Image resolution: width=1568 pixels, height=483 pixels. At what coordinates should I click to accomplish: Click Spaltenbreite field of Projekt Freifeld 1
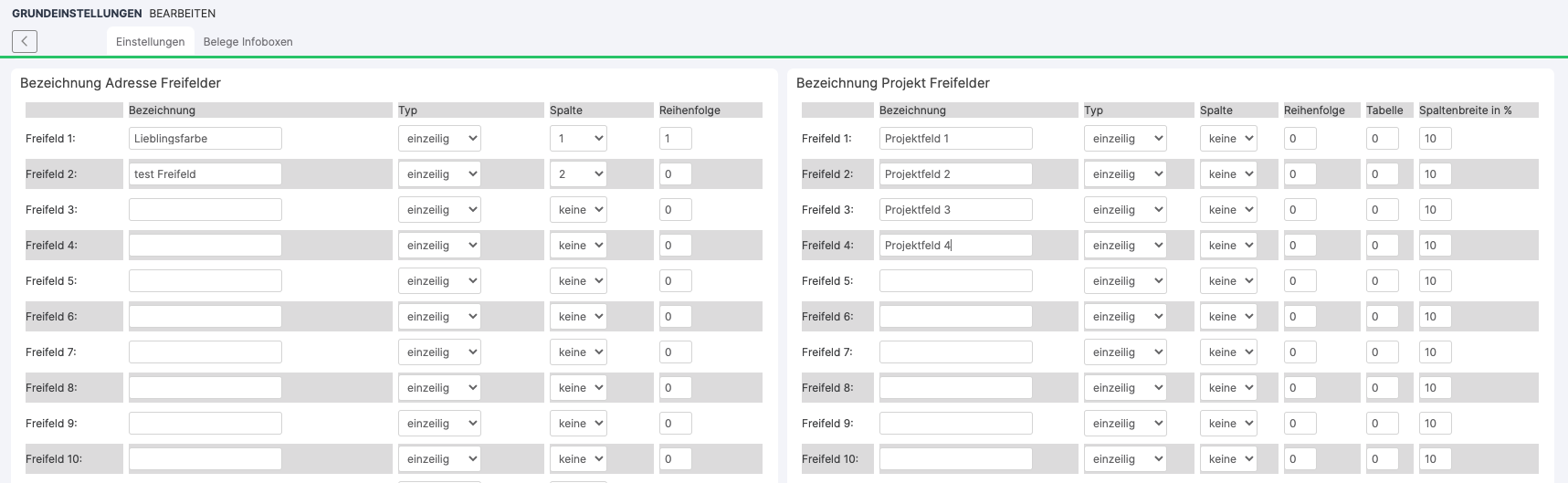pos(1435,139)
